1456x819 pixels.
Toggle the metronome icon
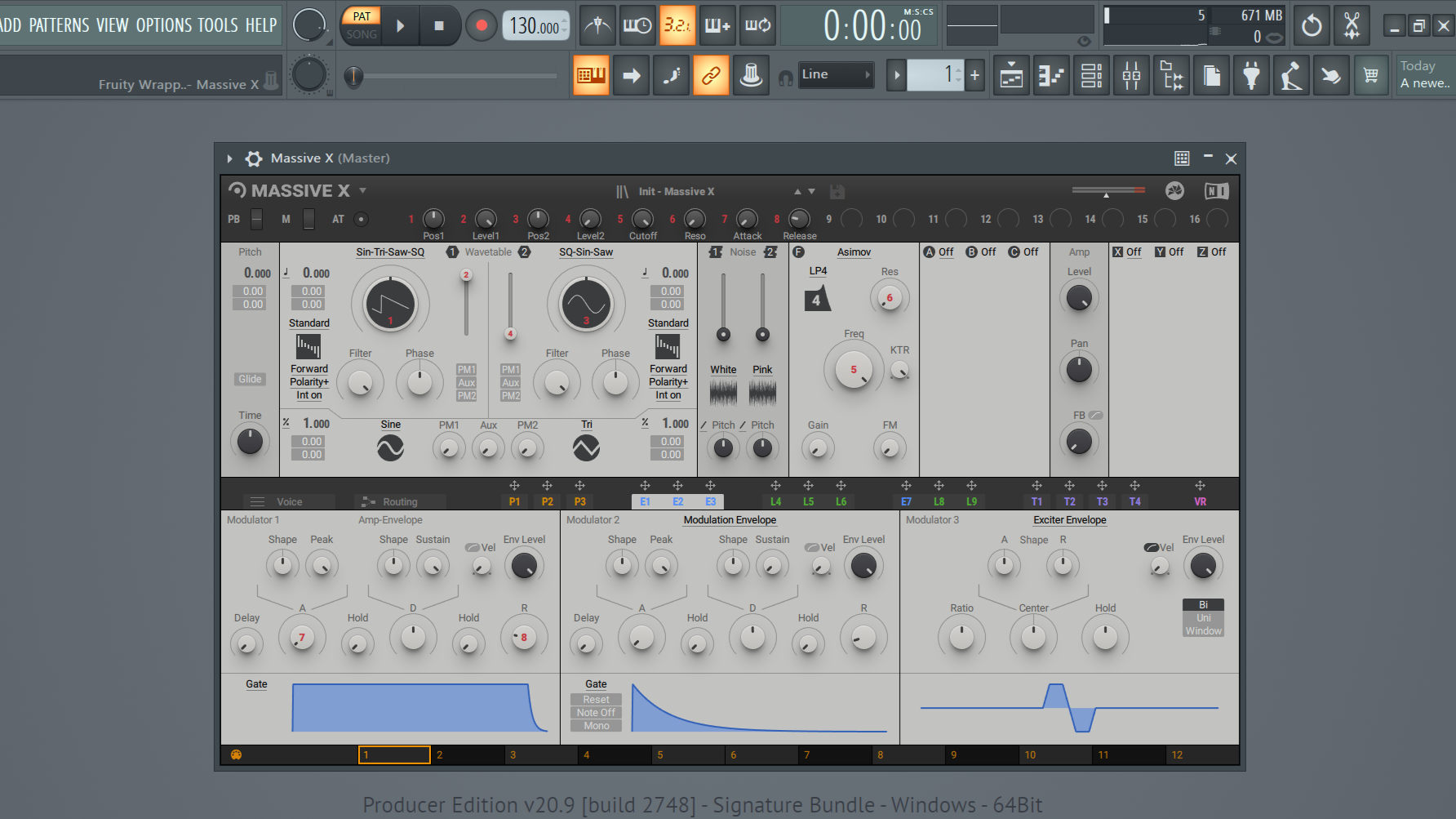pyautogui.click(x=597, y=26)
